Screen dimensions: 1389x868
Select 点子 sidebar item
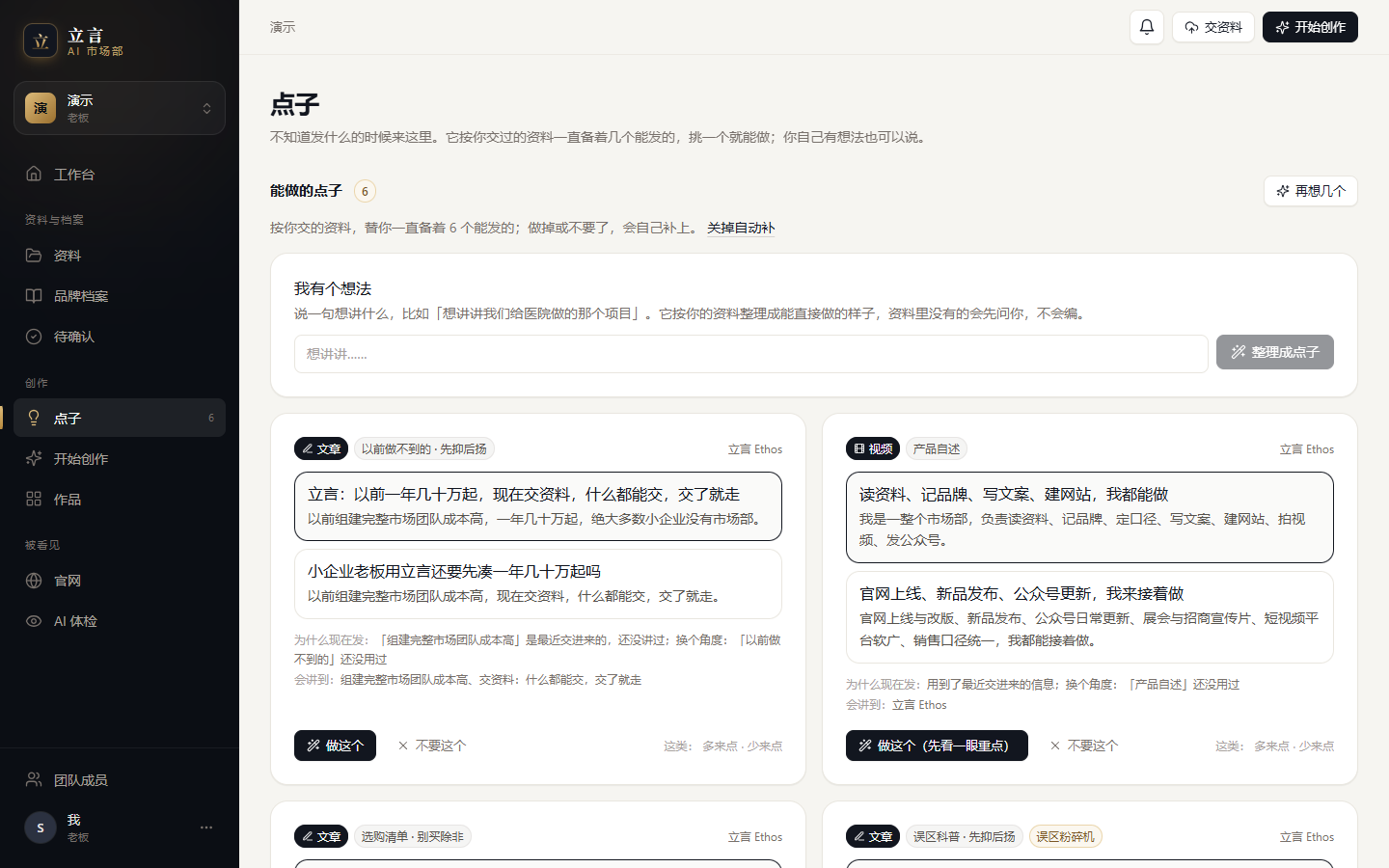(120, 418)
